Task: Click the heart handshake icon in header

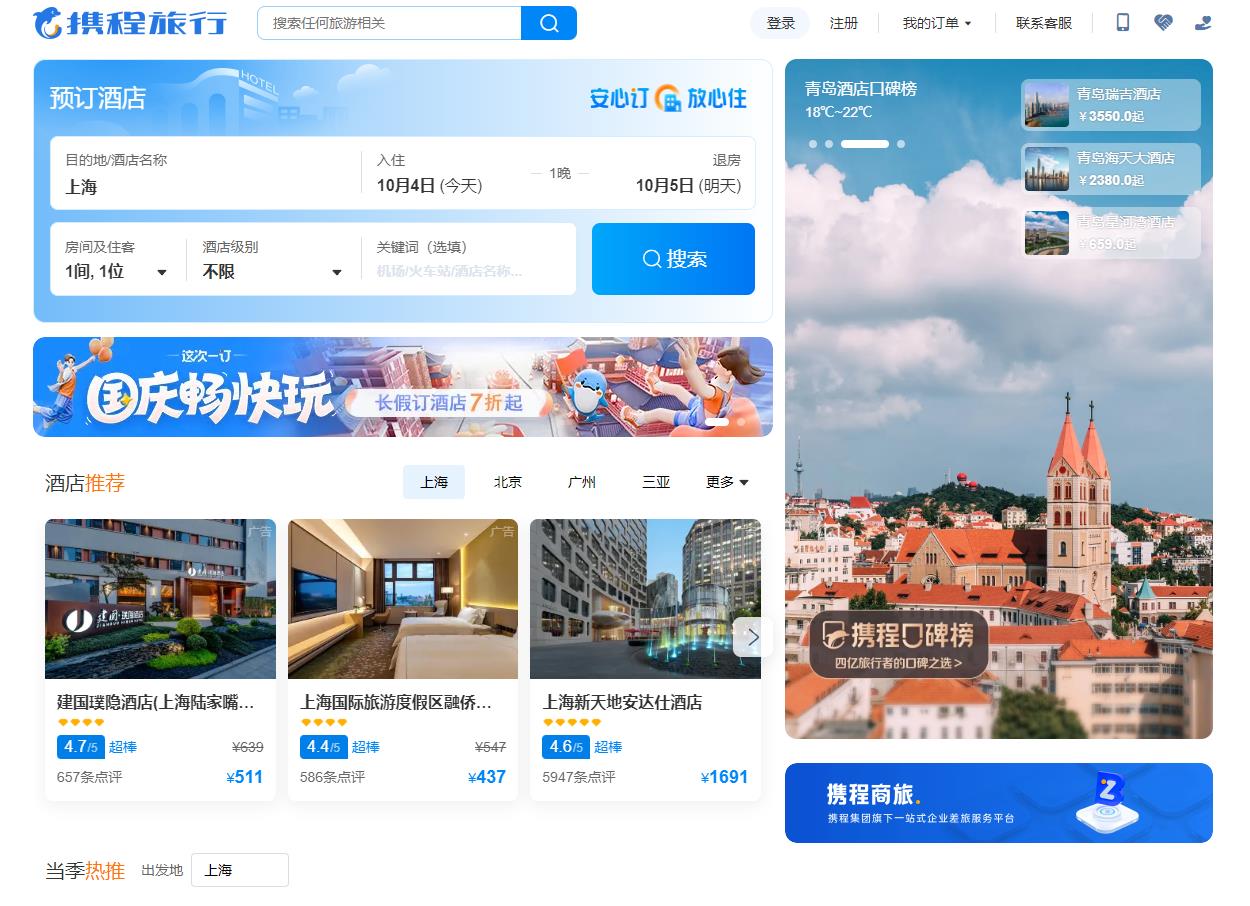Action: [1163, 22]
